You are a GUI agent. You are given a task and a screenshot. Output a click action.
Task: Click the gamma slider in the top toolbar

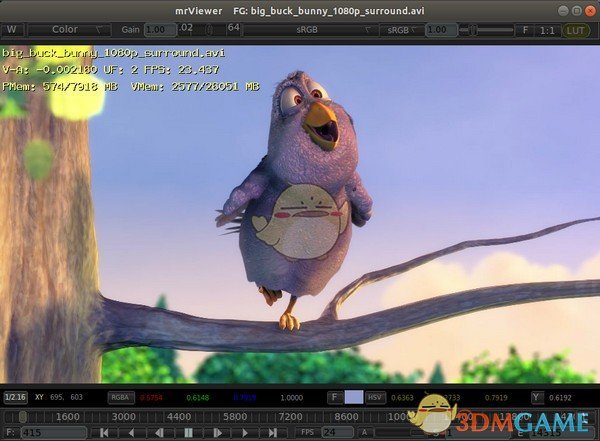point(486,29)
